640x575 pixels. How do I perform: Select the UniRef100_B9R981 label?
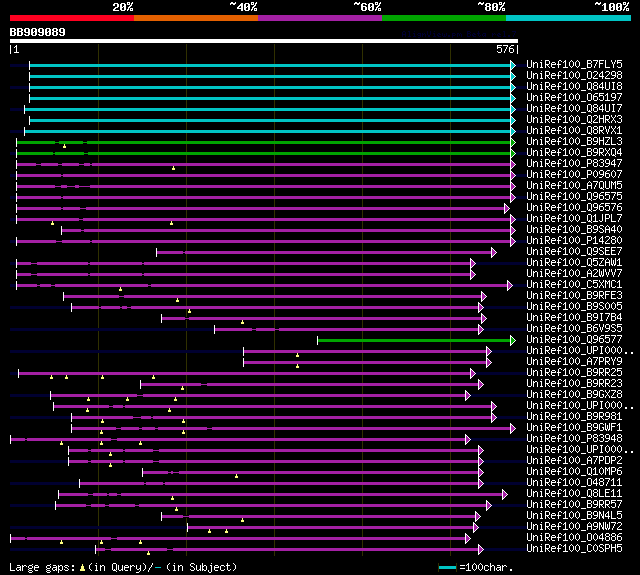pos(574,417)
